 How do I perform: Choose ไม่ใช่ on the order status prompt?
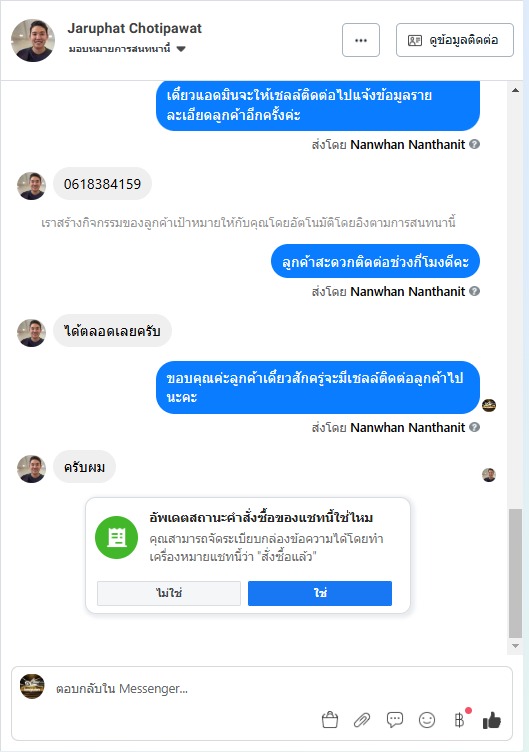pos(169,593)
